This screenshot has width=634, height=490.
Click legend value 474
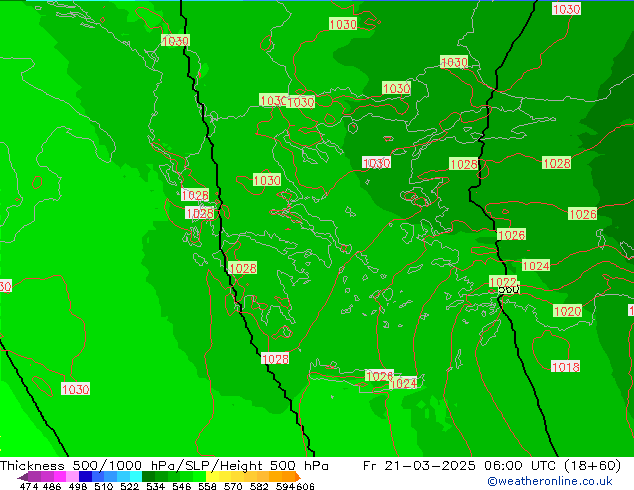[x=29, y=486]
